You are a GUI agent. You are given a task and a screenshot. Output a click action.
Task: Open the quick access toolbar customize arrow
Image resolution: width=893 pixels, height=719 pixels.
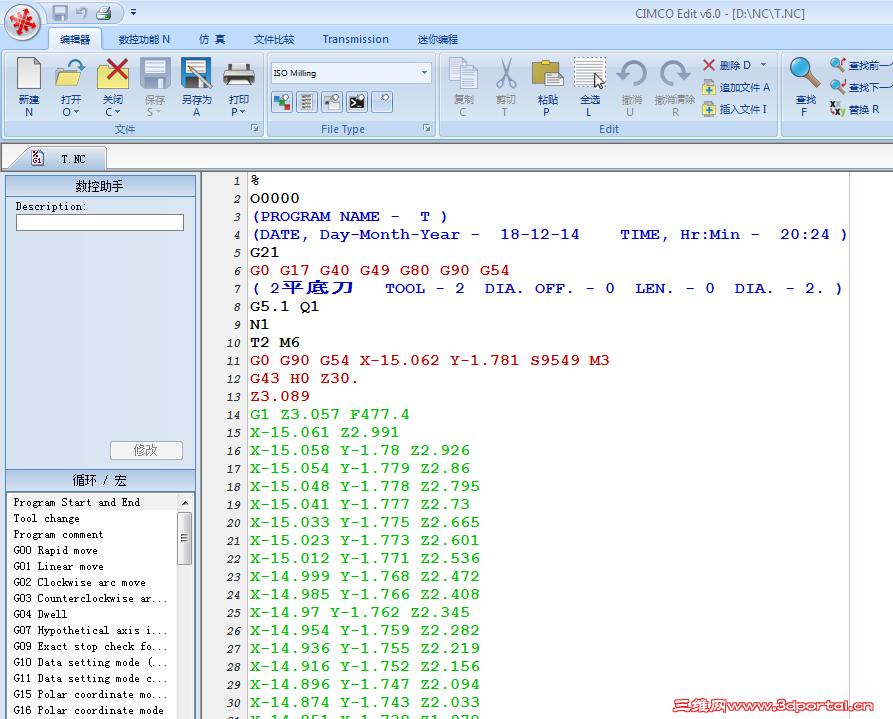coord(133,12)
